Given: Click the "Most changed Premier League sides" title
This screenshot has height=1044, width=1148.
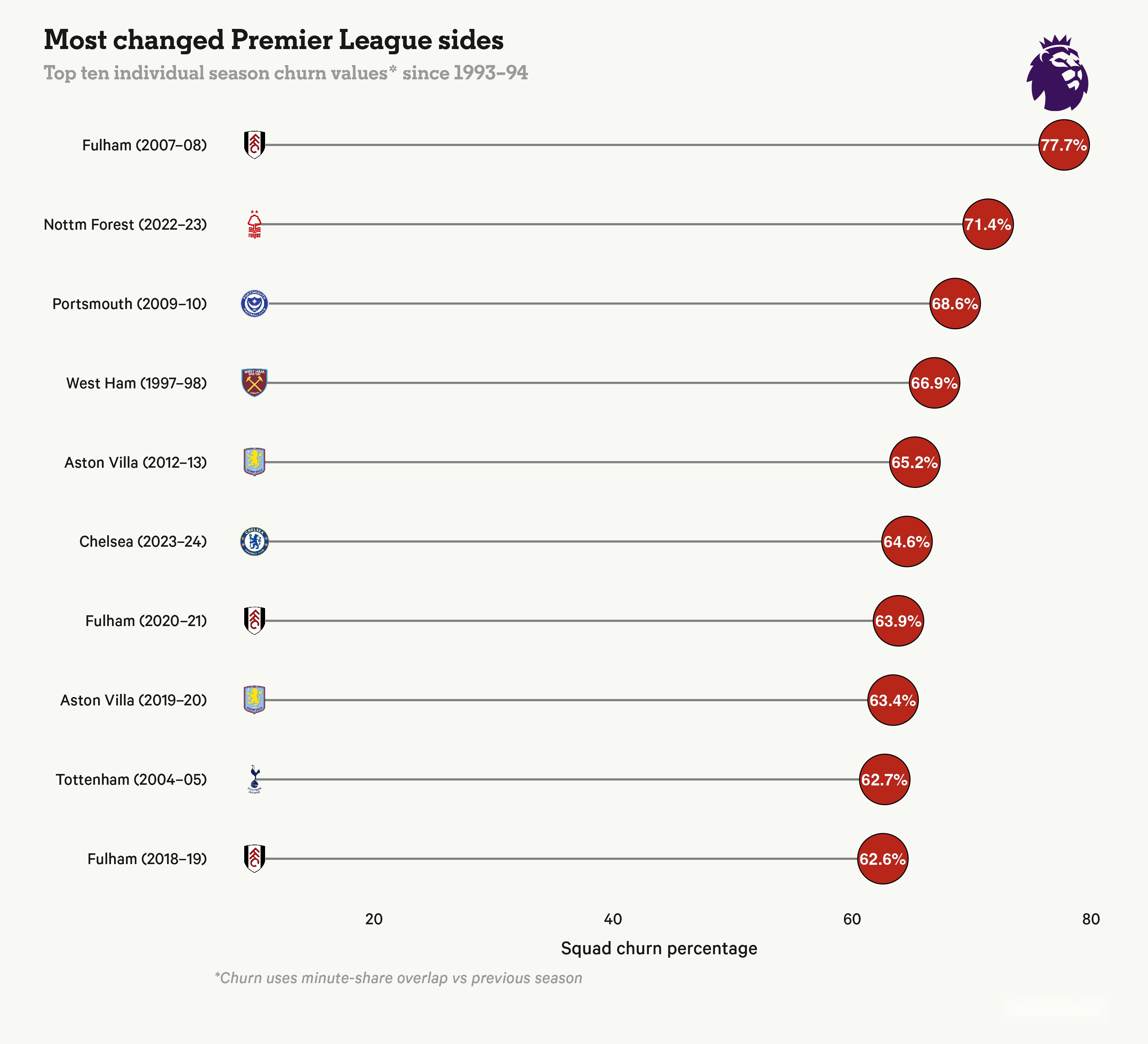Looking at the screenshot, I should [273, 40].
